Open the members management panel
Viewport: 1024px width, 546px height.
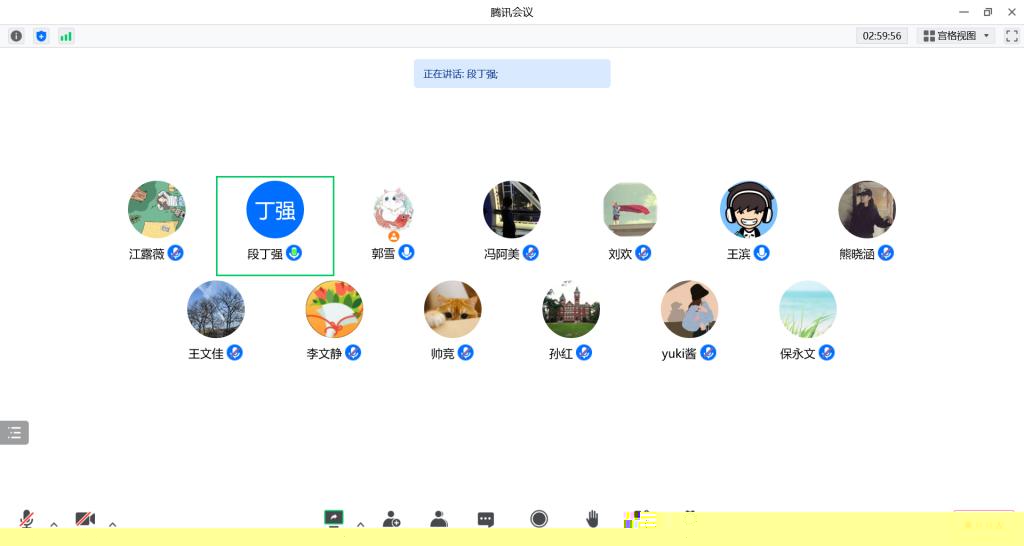coord(439,519)
